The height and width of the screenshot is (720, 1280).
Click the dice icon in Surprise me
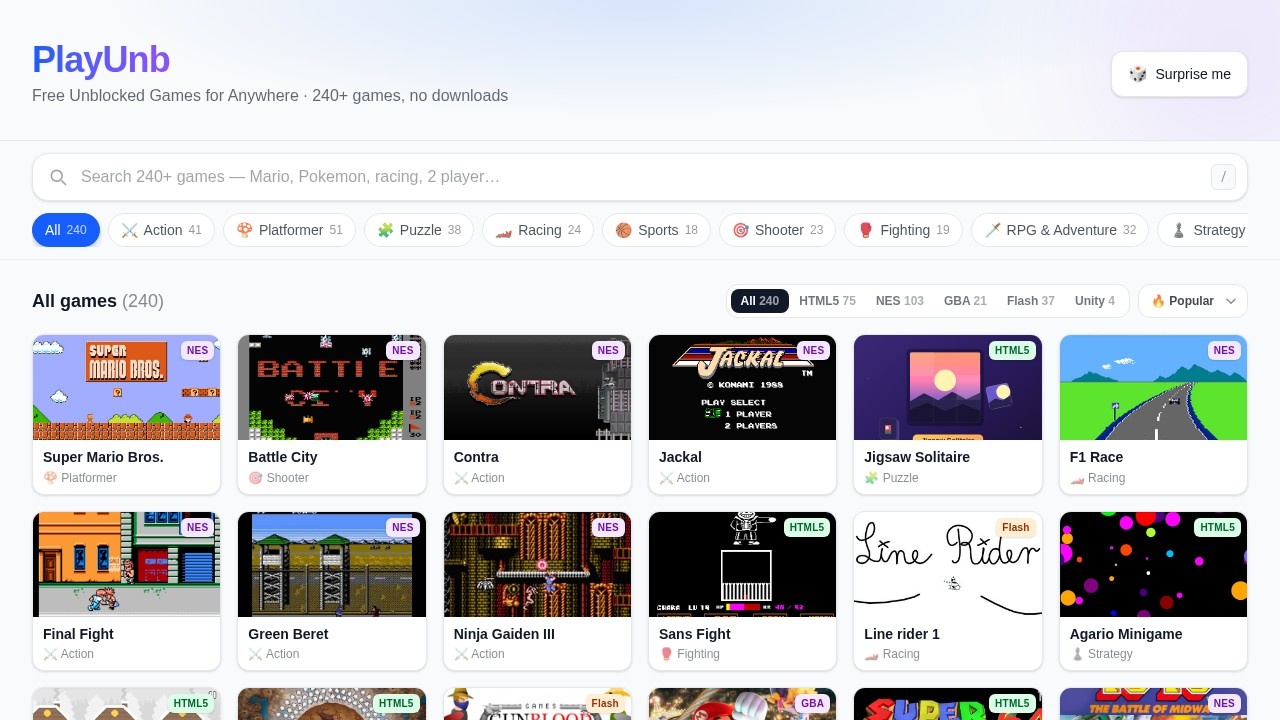(1138, 74)
